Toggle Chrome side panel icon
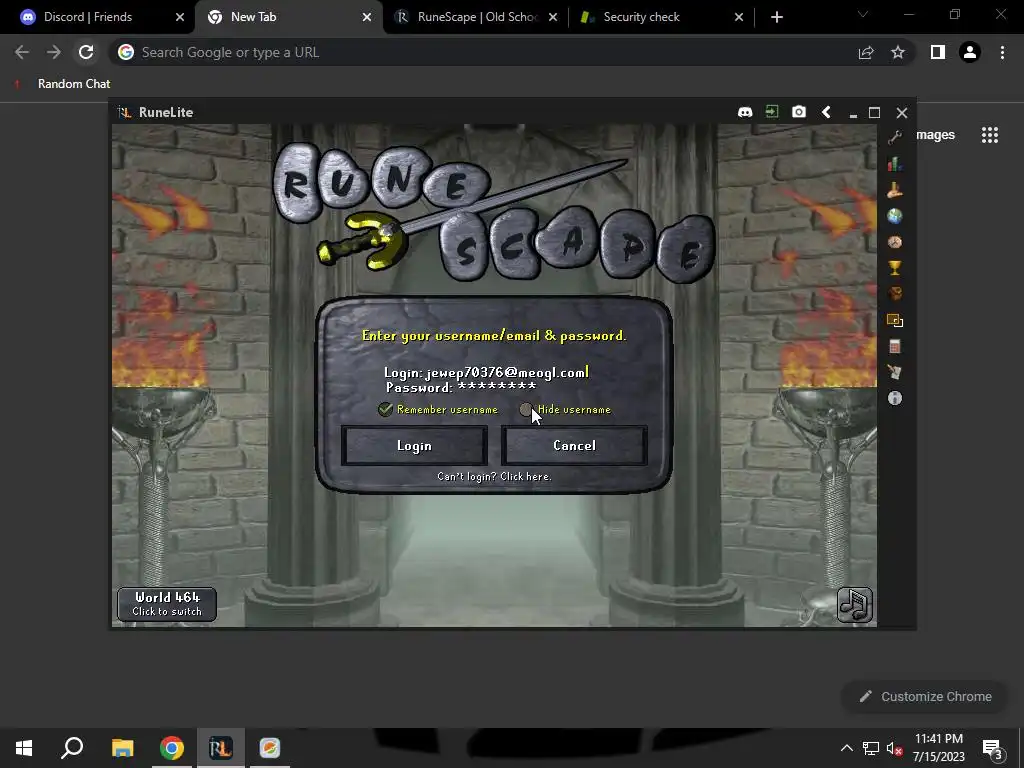Viewport: 1024px width, 768px height. click(x=938, y=52)
